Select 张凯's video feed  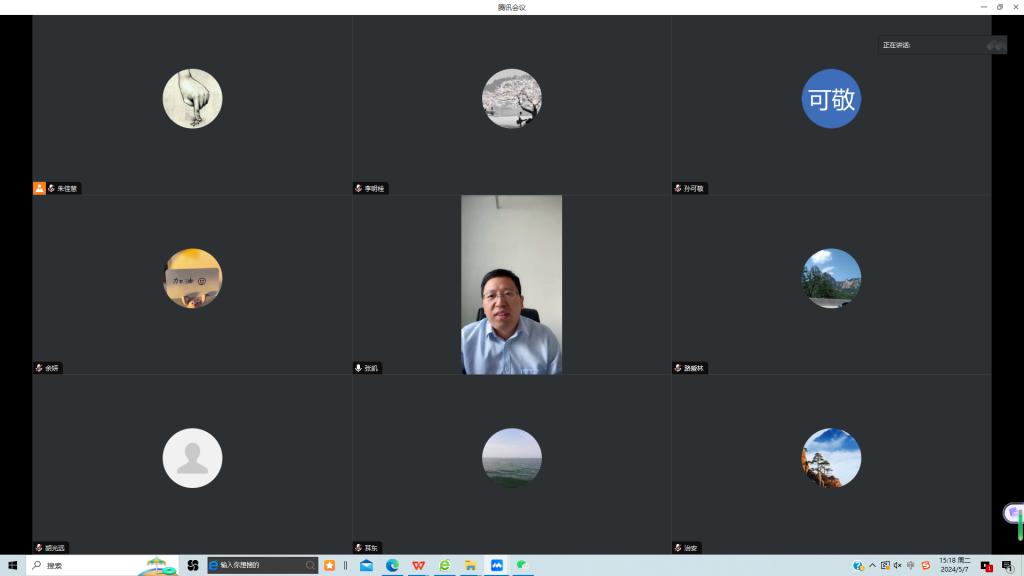pyautogui.click(x=511, y=285)
